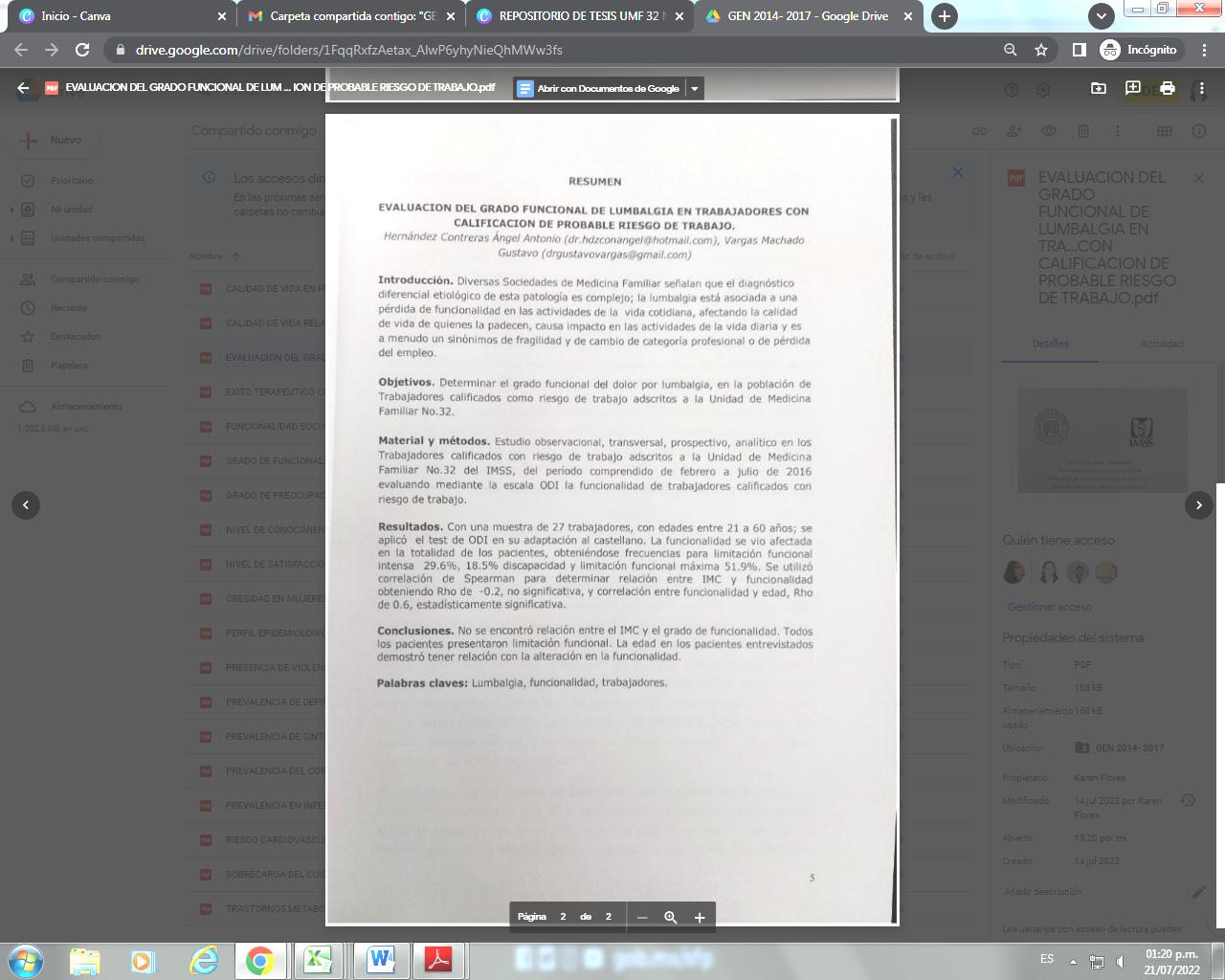This screenshot has width=1225, height=980.
Task: Go to the previous file with left arrow
Action: pyautogui.click(x=26, y=504)
